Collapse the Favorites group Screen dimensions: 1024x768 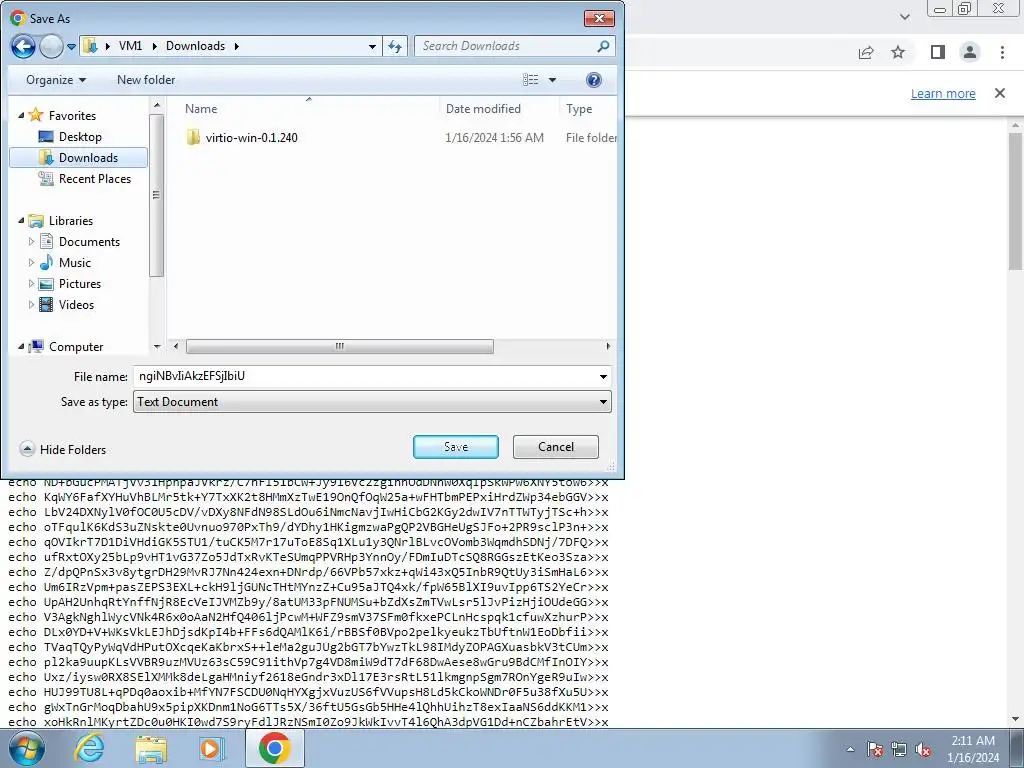coord(21,115)
